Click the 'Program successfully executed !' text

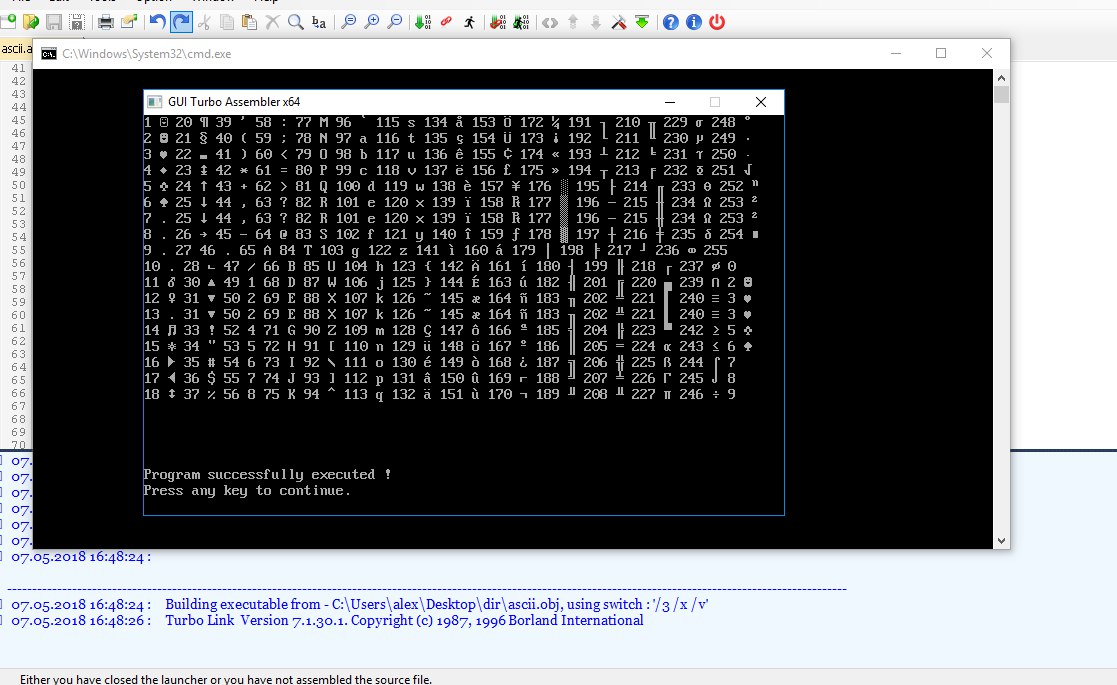[267, 474]
